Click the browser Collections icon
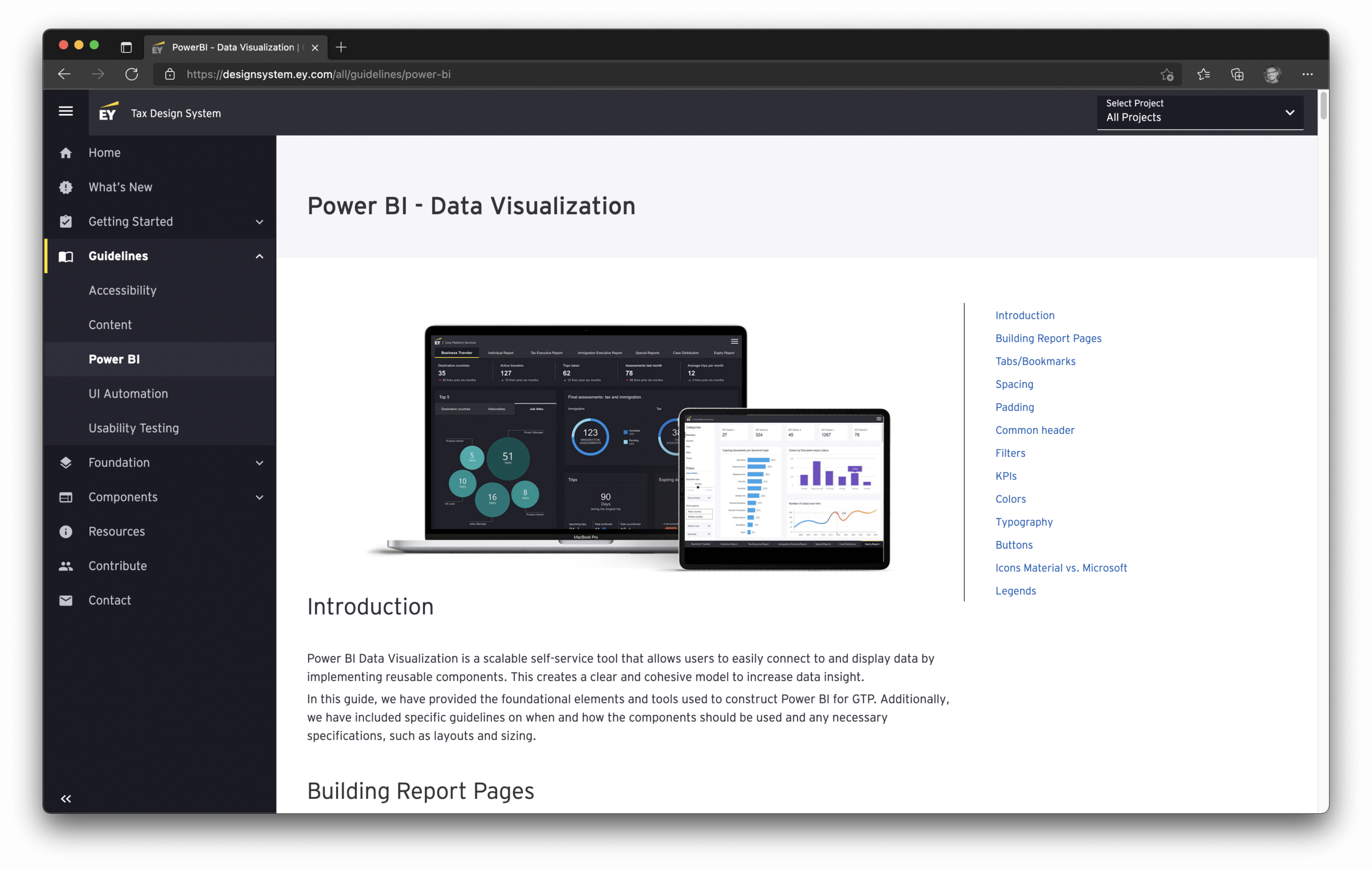Image resolution: width=1372 pixels, height=870 pixels. [1237, 74]
